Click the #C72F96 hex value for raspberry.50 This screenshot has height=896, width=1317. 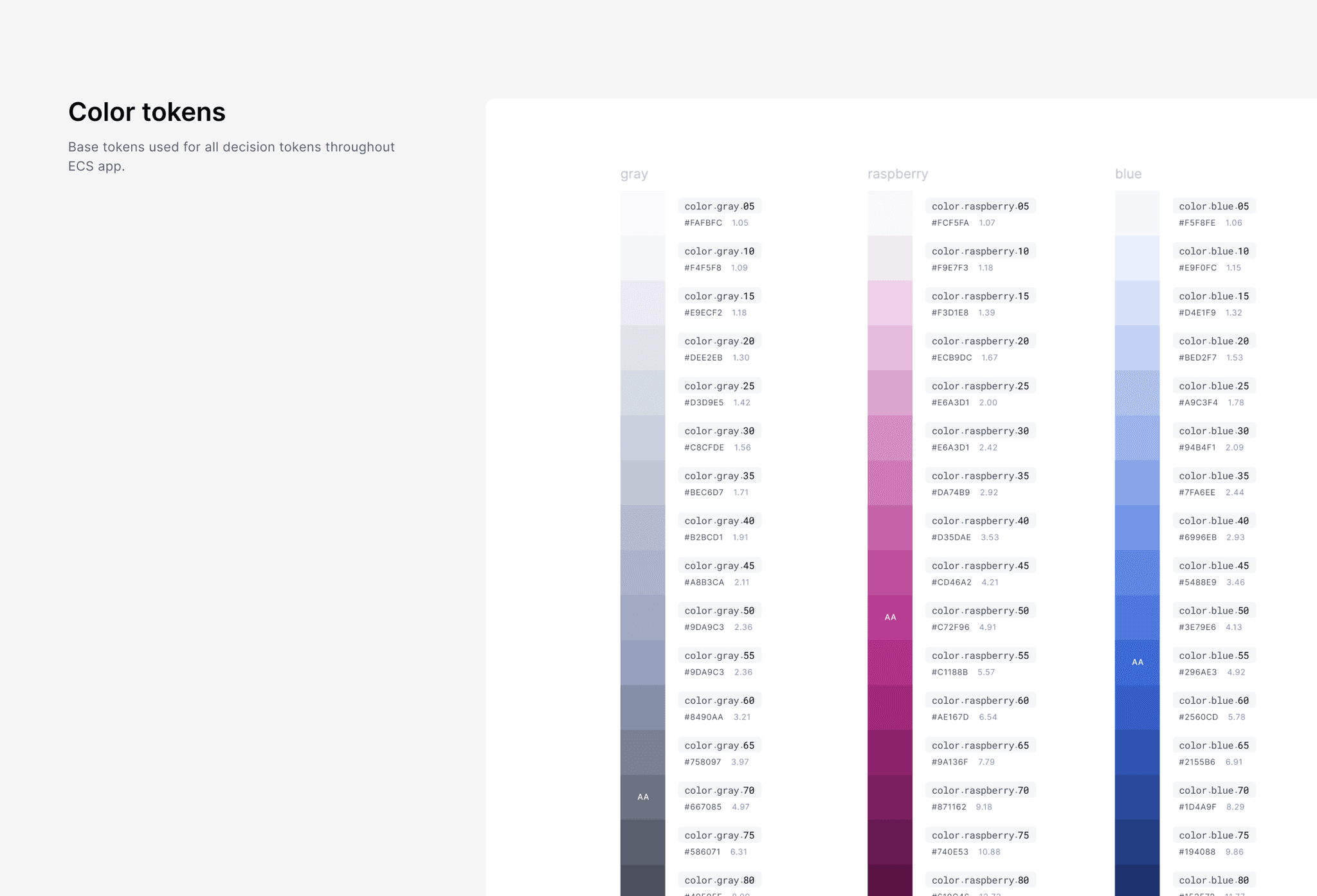pos(951,627)
